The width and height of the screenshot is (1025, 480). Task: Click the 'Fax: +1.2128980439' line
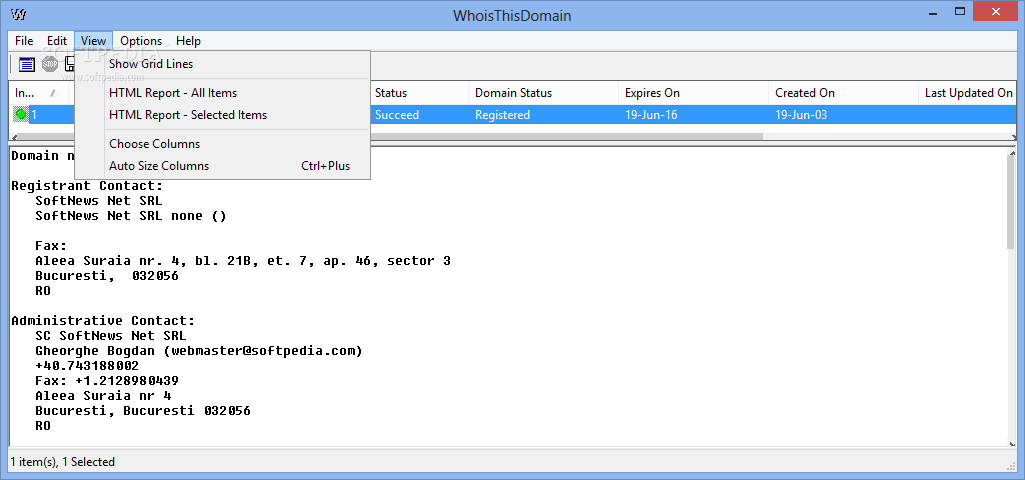107,381
